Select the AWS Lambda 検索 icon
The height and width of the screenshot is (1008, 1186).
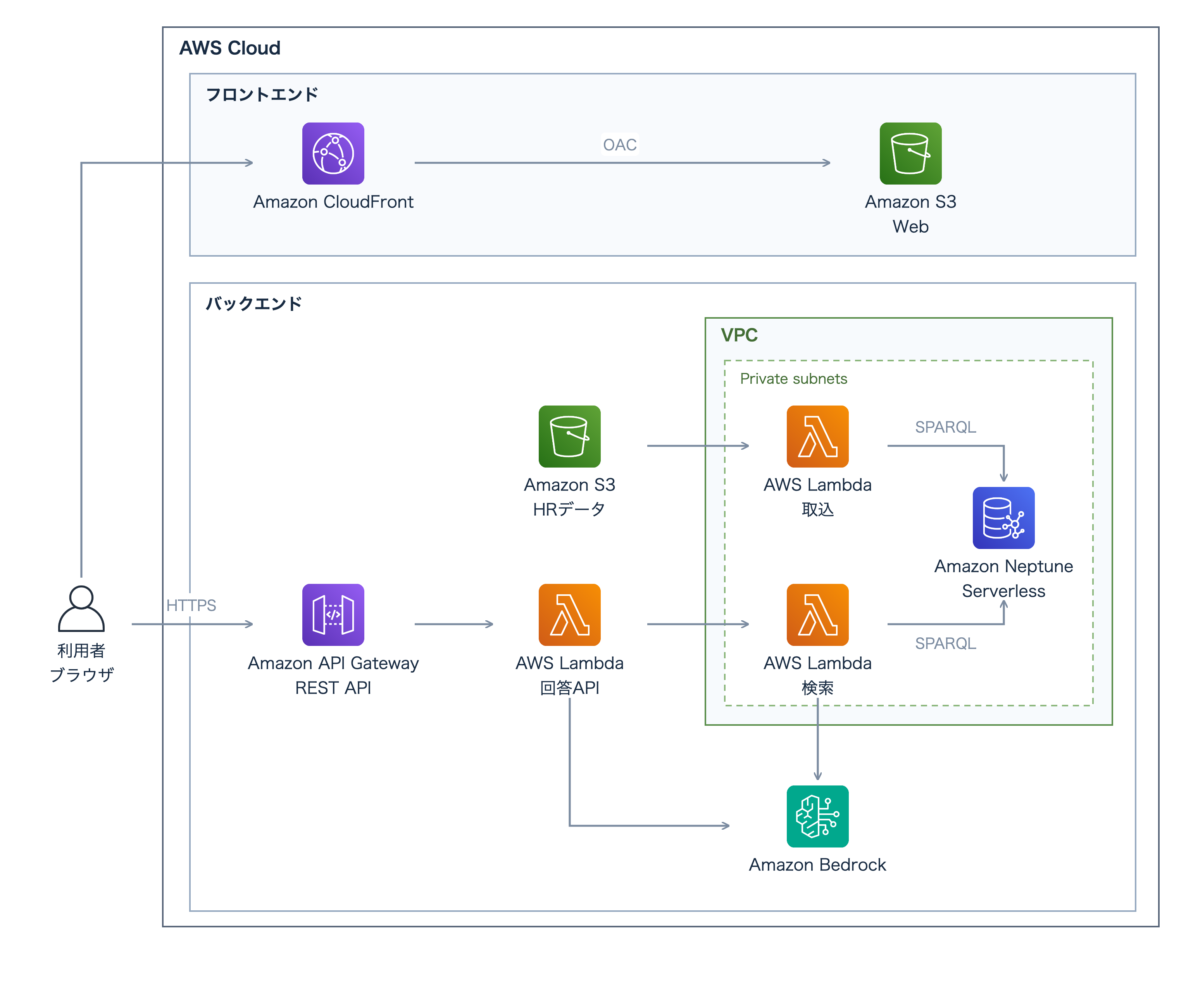817,614
